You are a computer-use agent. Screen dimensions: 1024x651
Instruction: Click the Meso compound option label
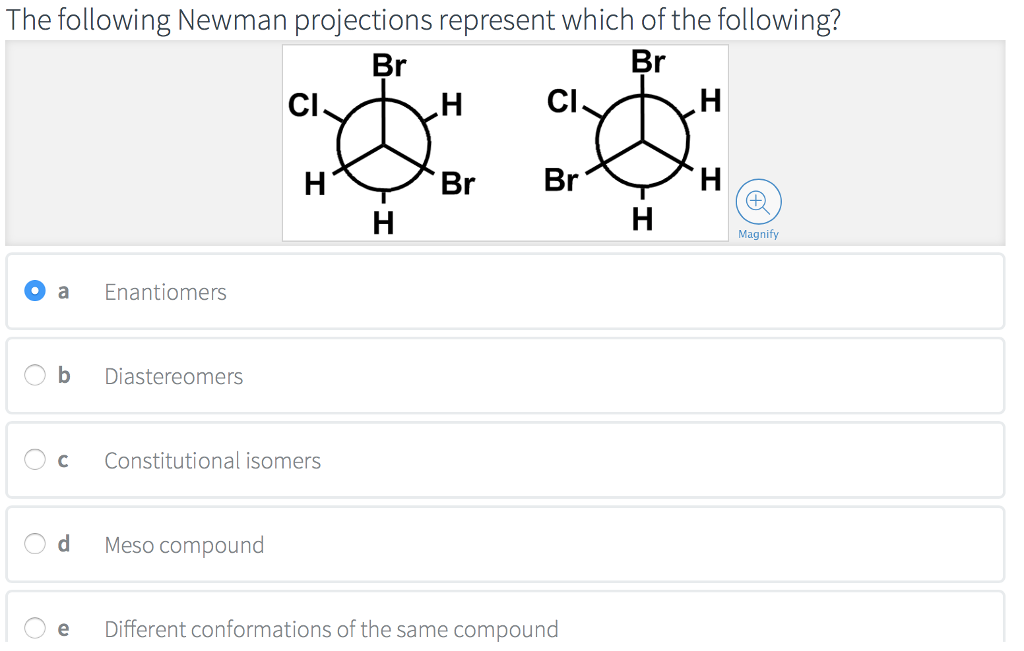pos(184,545)
